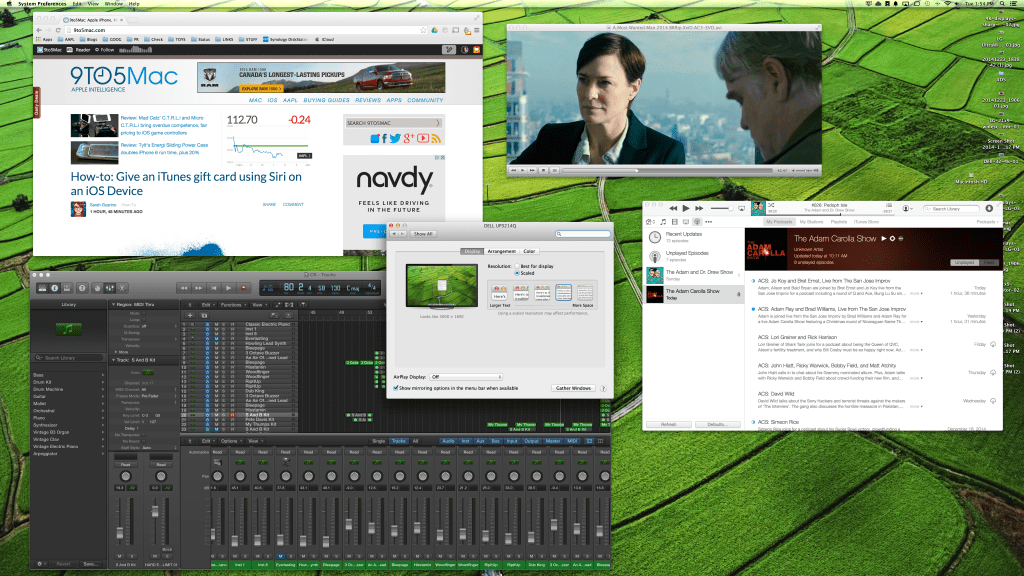This screenshot has height=576, width=1024.
Task: Click the record button in Logic's transport
Action: tap(242, 288)
